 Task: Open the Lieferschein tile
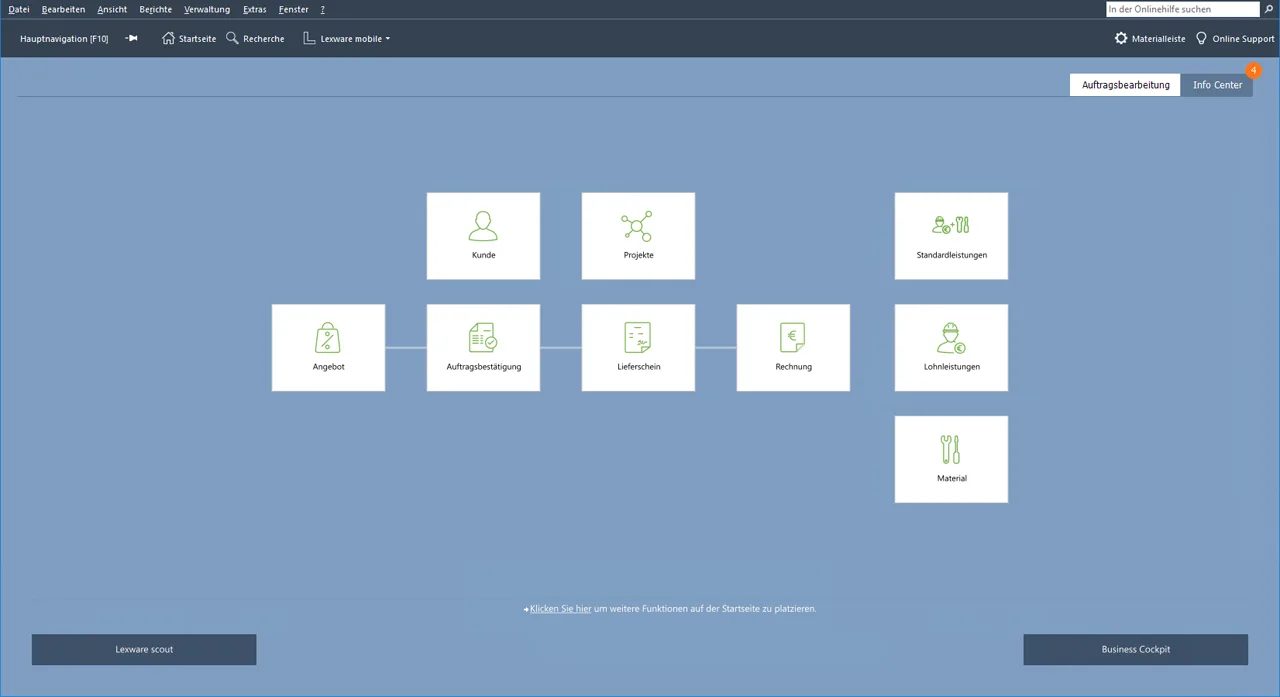(638, 348)
